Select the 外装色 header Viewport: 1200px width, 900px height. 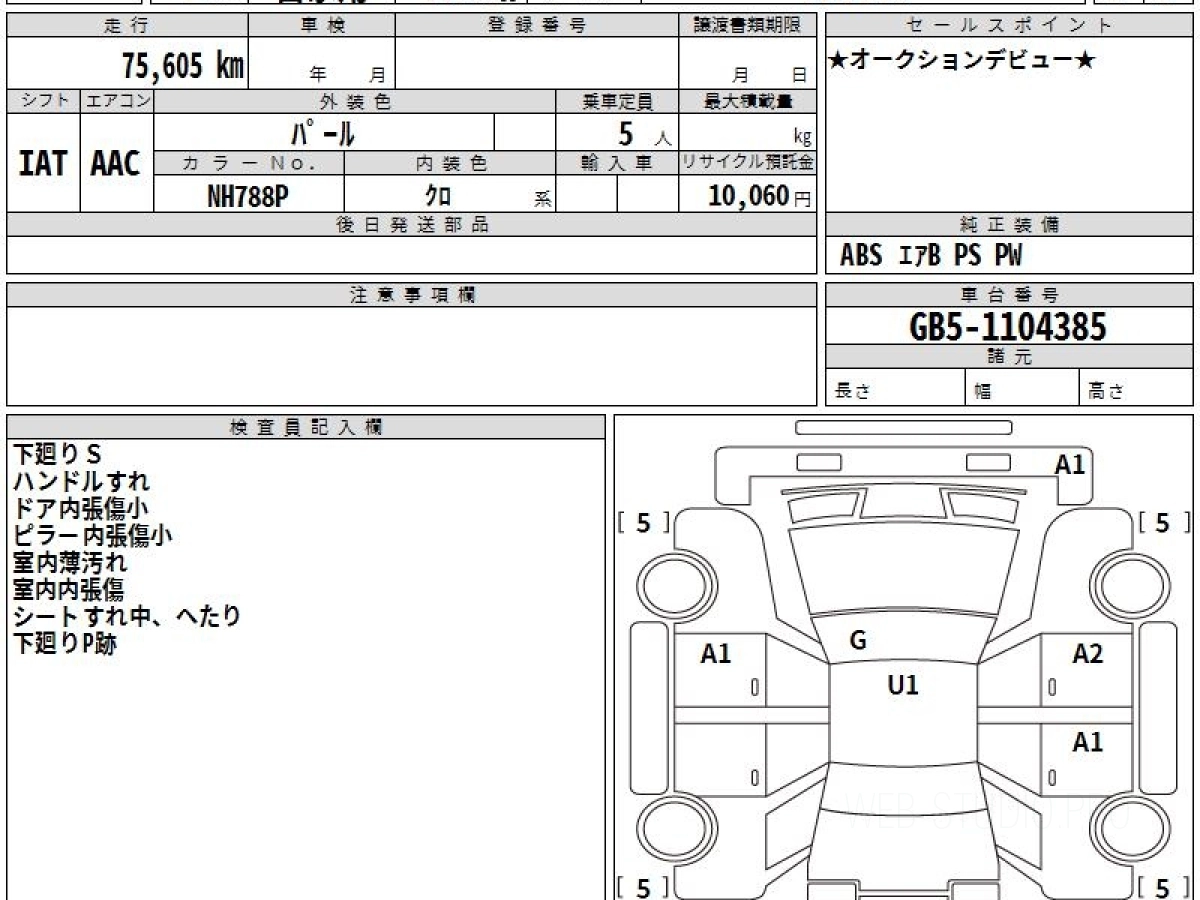coord(355,101)
